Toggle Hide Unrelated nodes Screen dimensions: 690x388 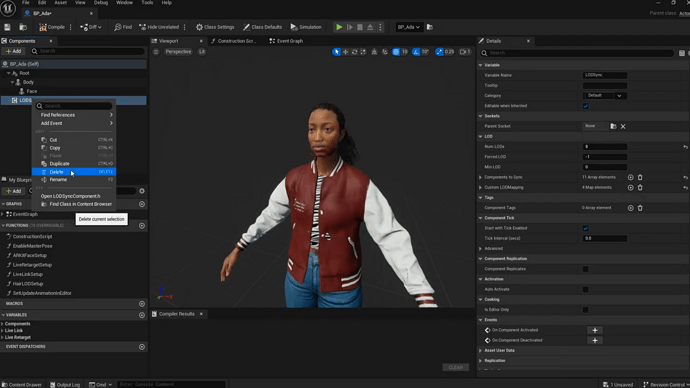point(159,27)
